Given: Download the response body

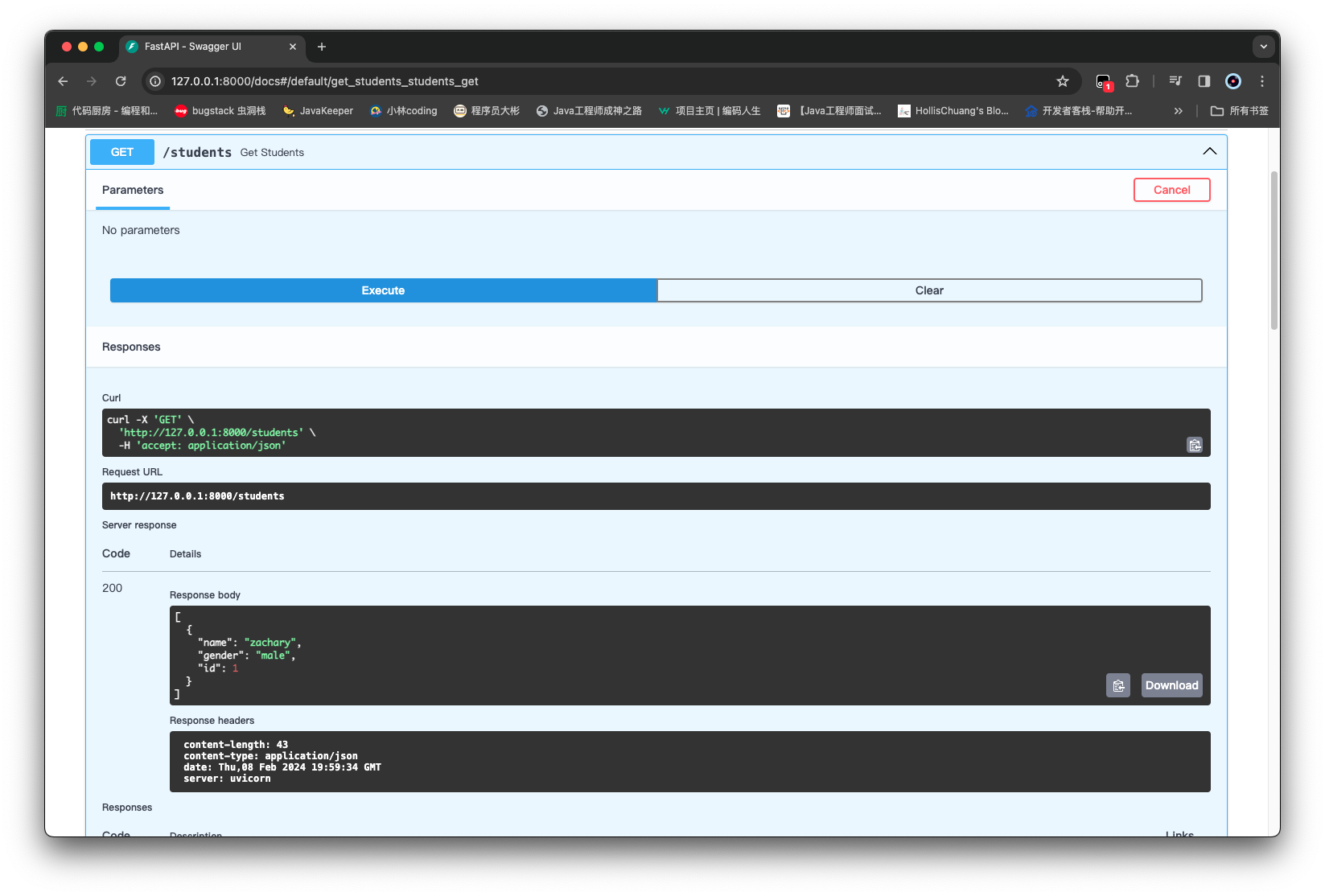Looking at the screenshot, I should (1172, 685).
